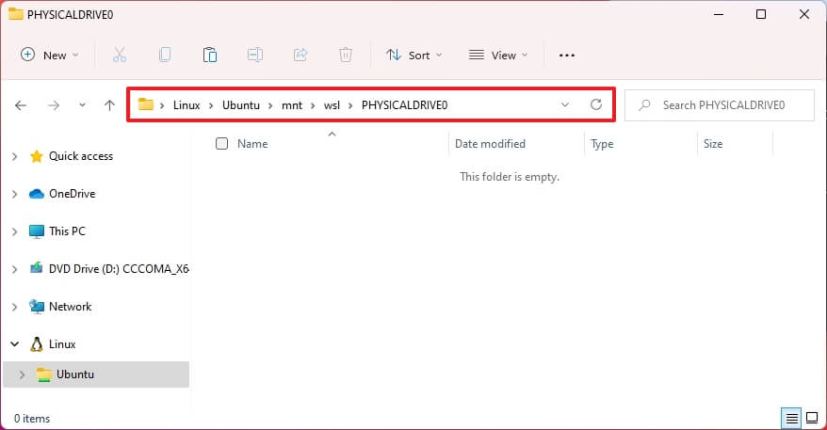Go back with the left arrow
The width and height of the screenshot is (827, 430).
tap(21, 106)
